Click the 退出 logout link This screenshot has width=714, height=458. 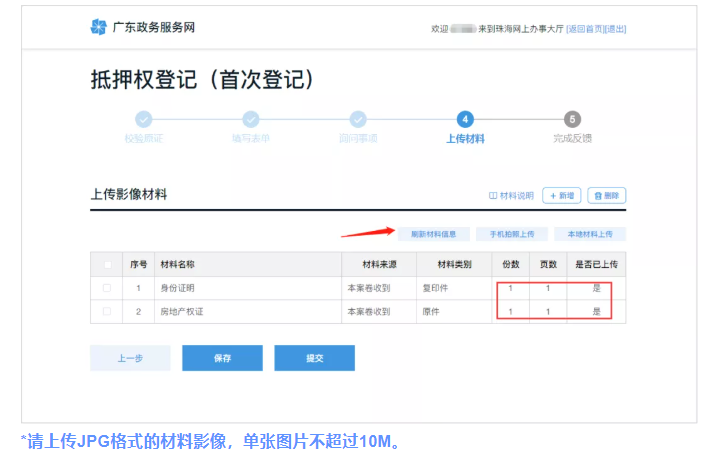pos(615,29)
